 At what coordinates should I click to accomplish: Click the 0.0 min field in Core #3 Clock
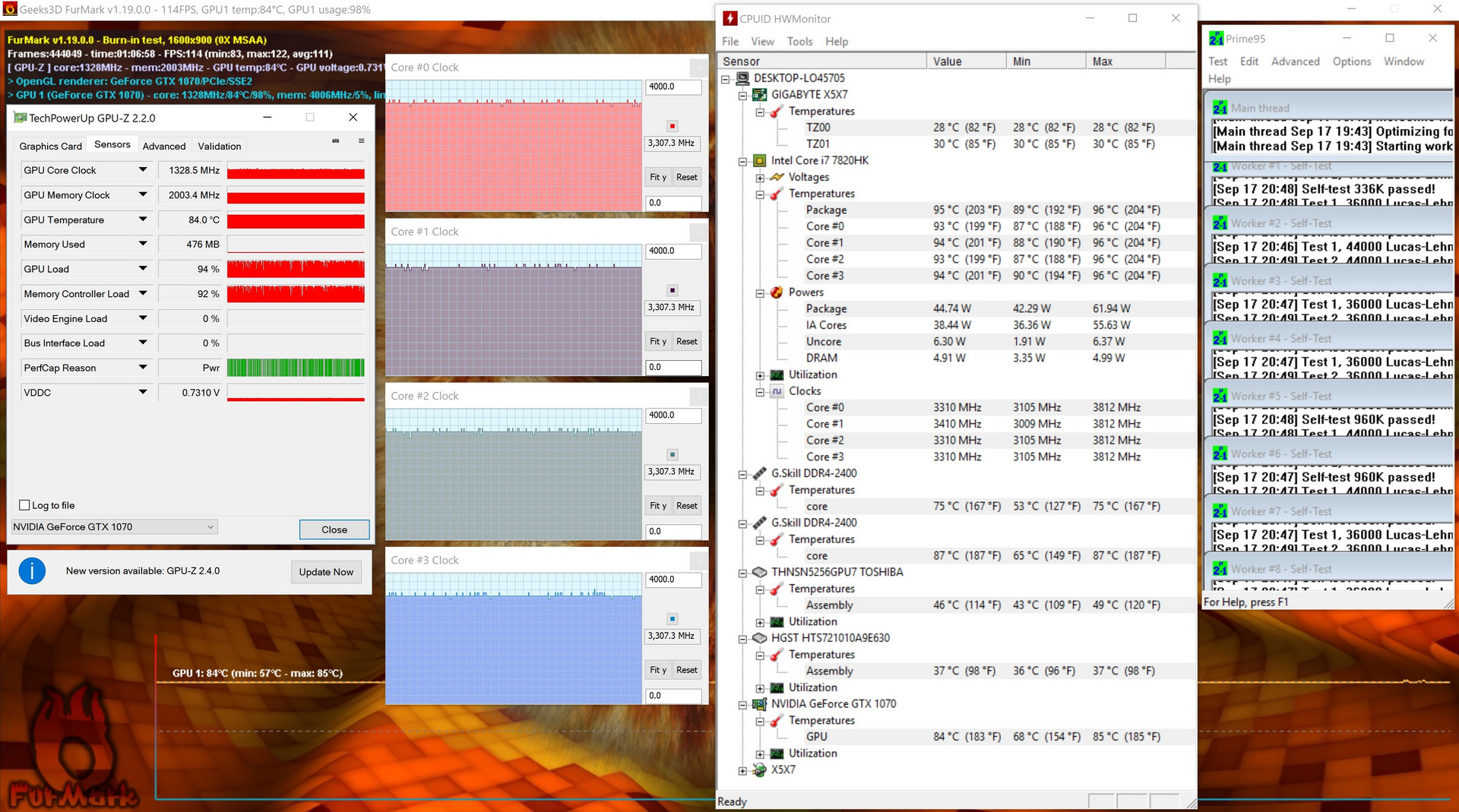[x=673, y=696]
